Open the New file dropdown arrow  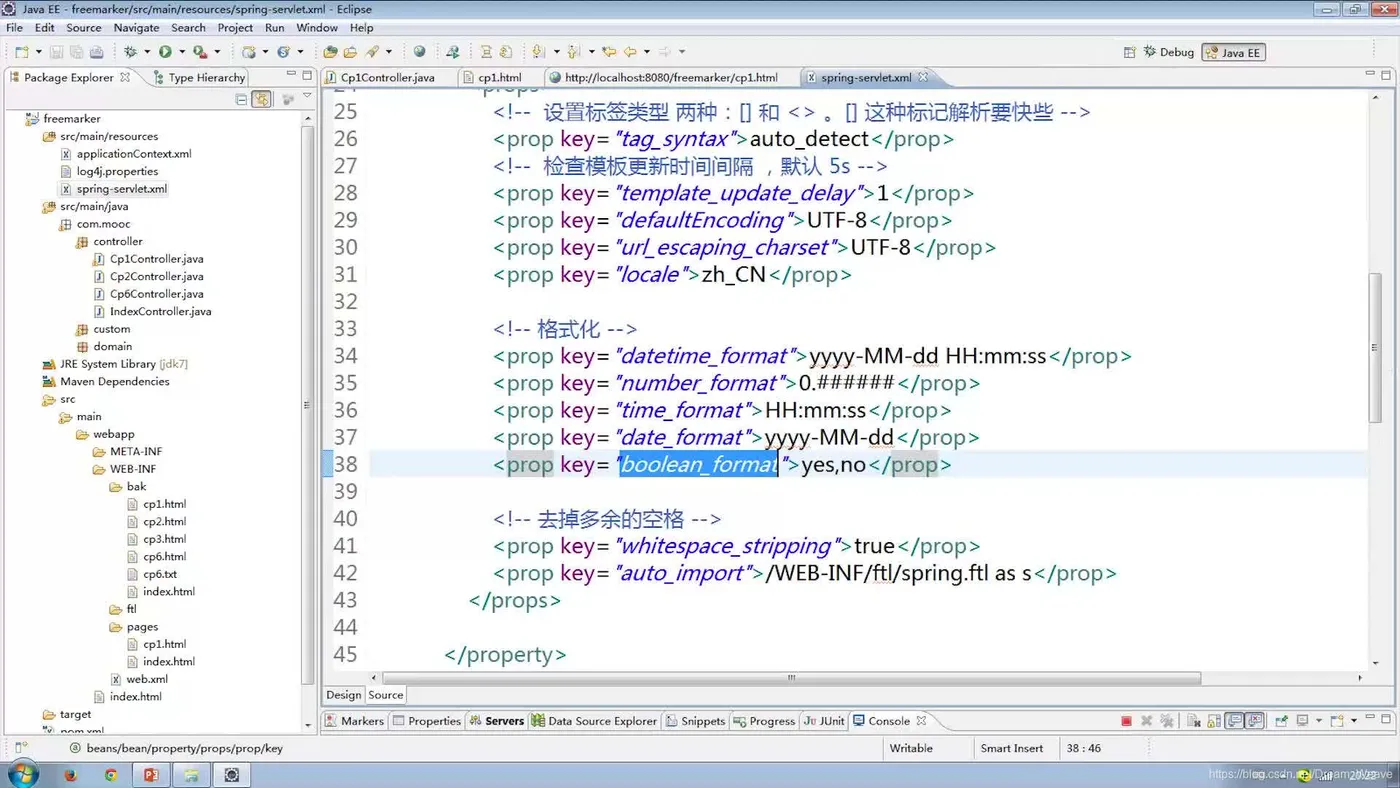click(38, 52)
